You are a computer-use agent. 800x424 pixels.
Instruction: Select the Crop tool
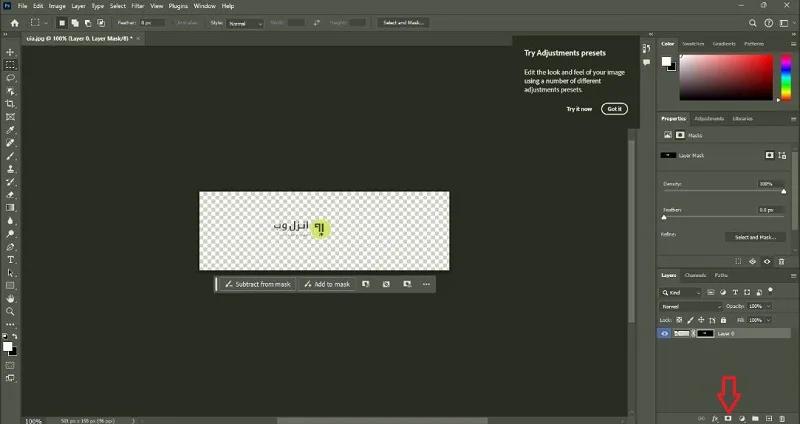click(10, 104)
